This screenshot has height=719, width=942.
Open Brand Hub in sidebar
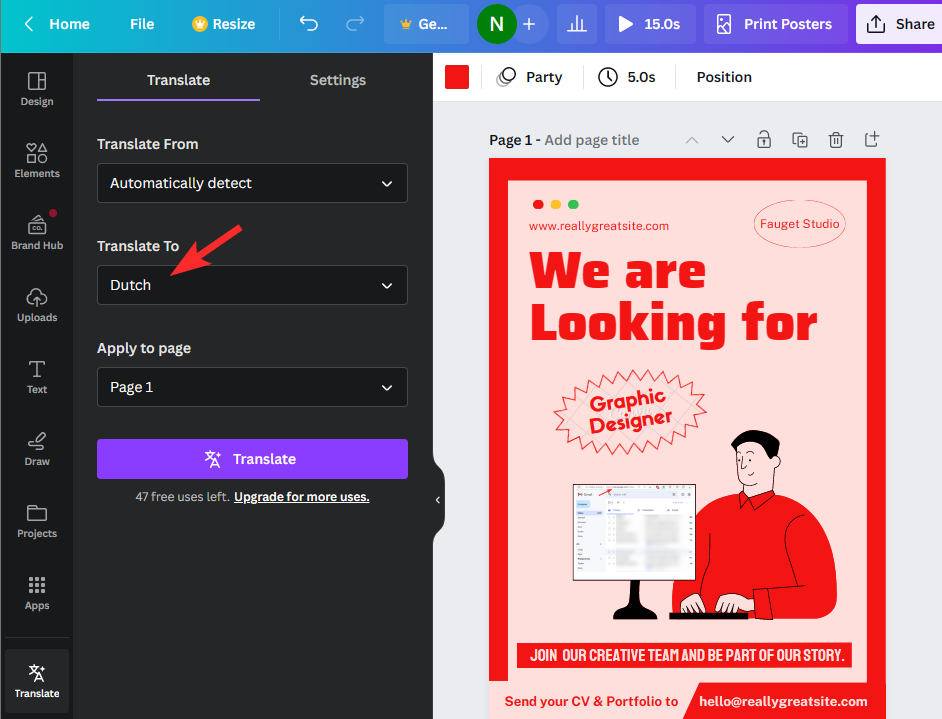tap(37, 232)
